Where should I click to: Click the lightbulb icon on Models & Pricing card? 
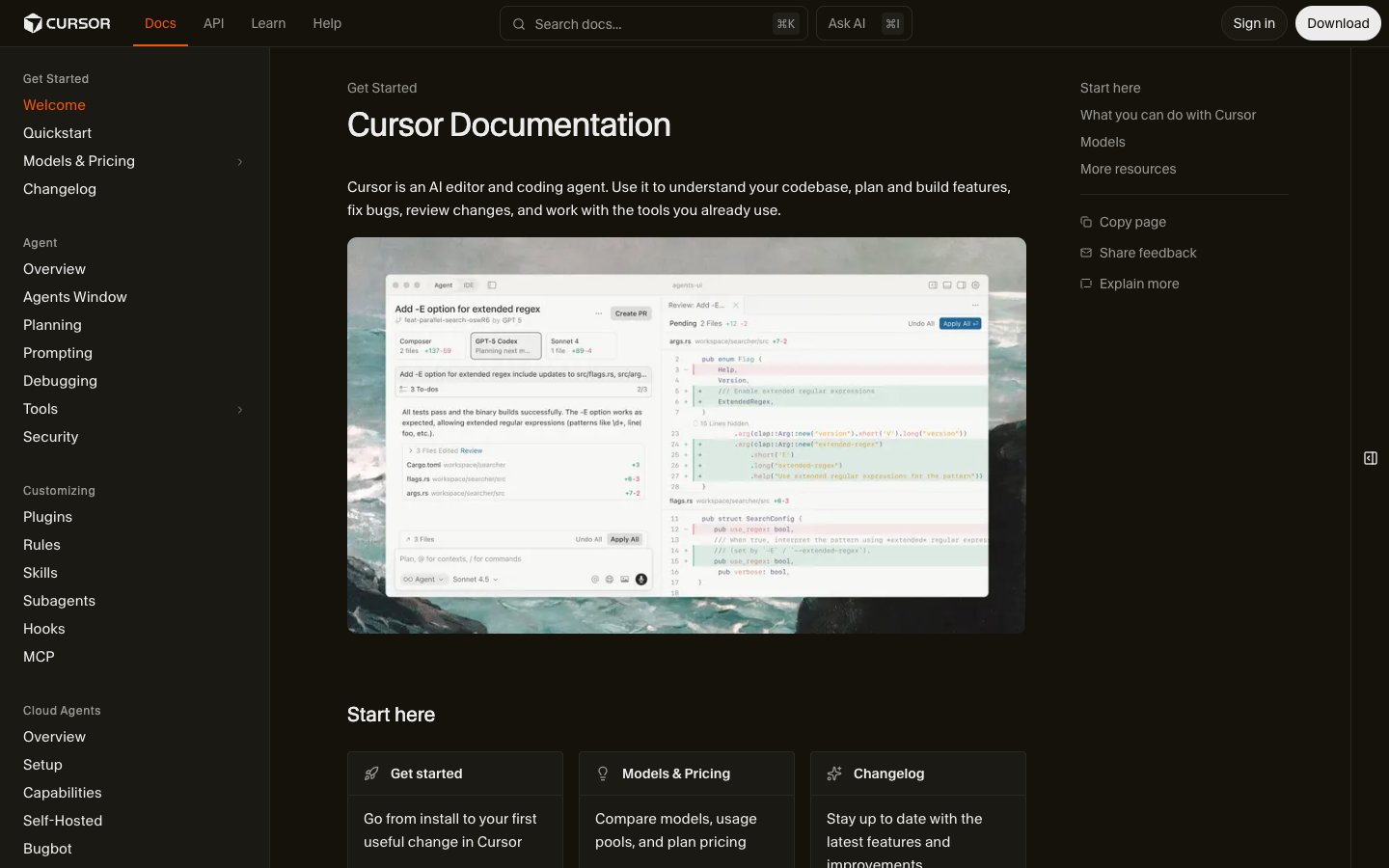603,773
